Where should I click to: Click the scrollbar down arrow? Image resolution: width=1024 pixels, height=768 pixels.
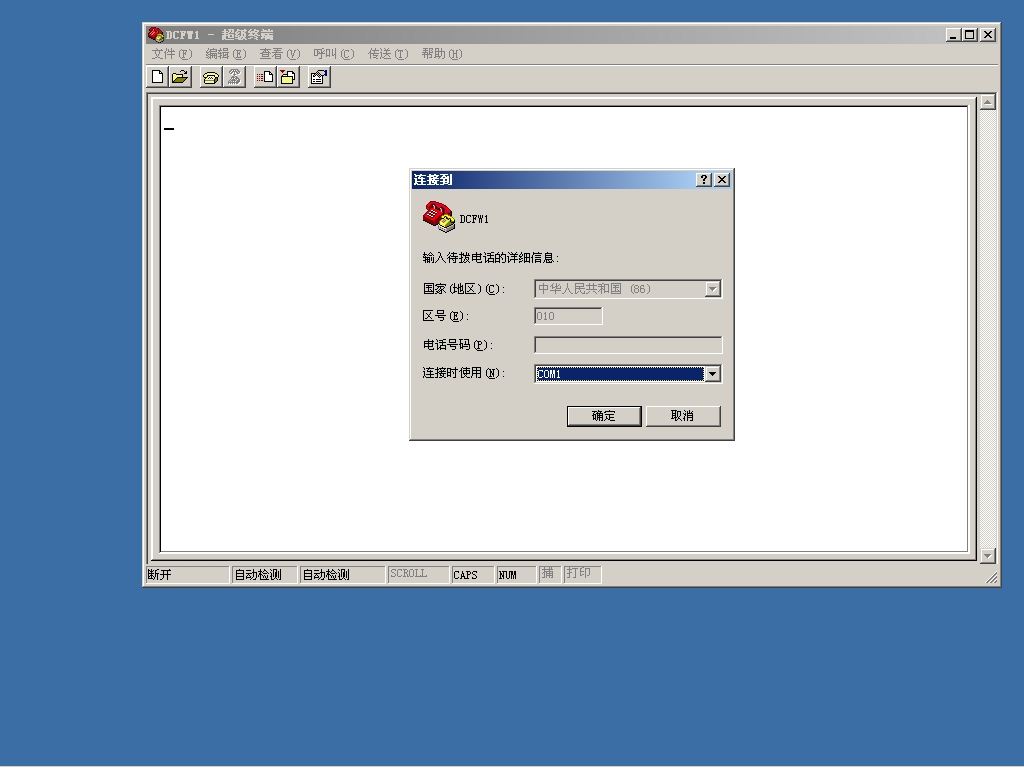[x=987, y=556]
